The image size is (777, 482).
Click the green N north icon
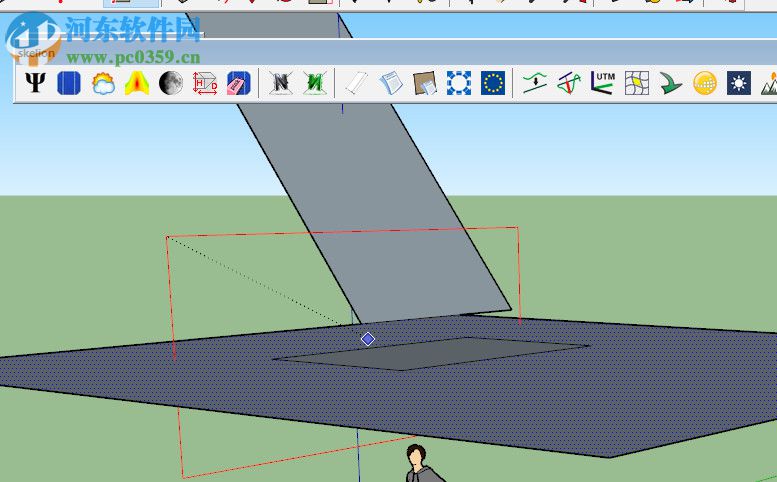(x=315, y=83)
